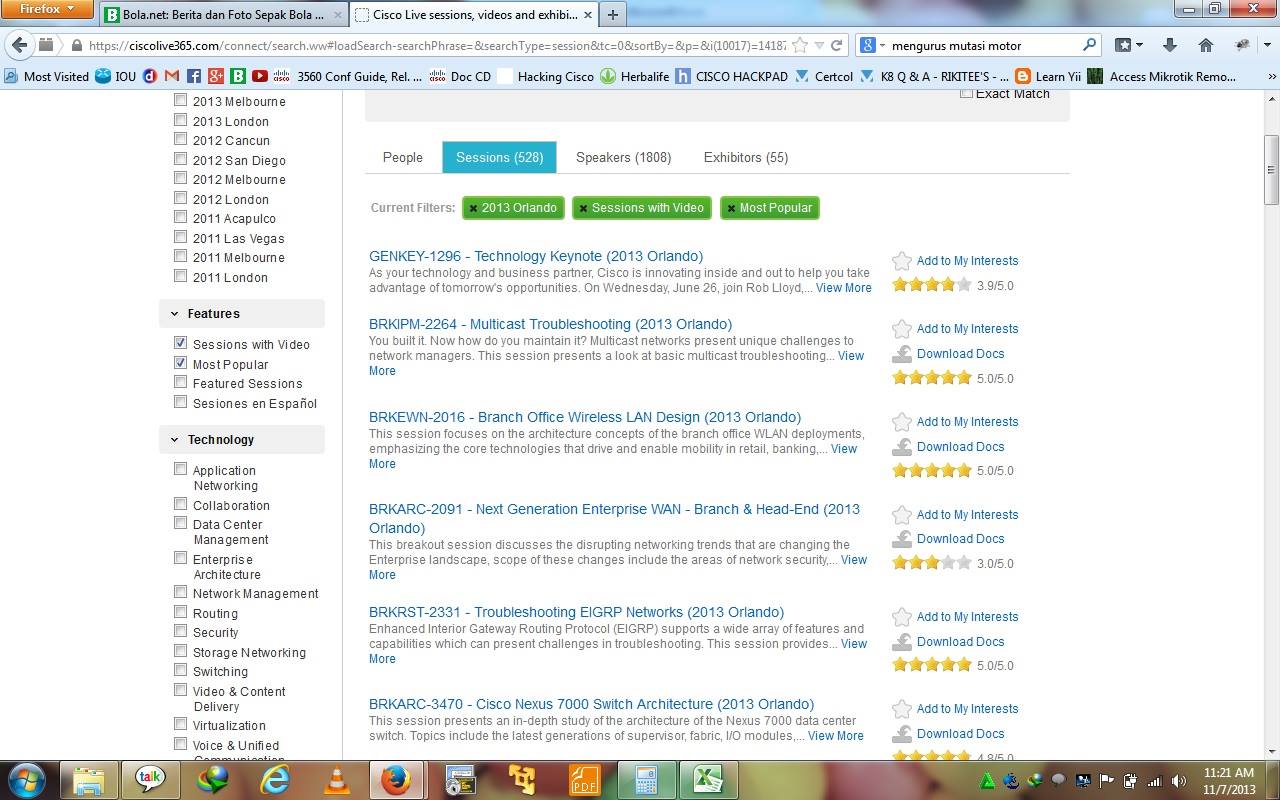Expand View More for BRKARC-3470 description
The image size is (1280, 800).
836,736
